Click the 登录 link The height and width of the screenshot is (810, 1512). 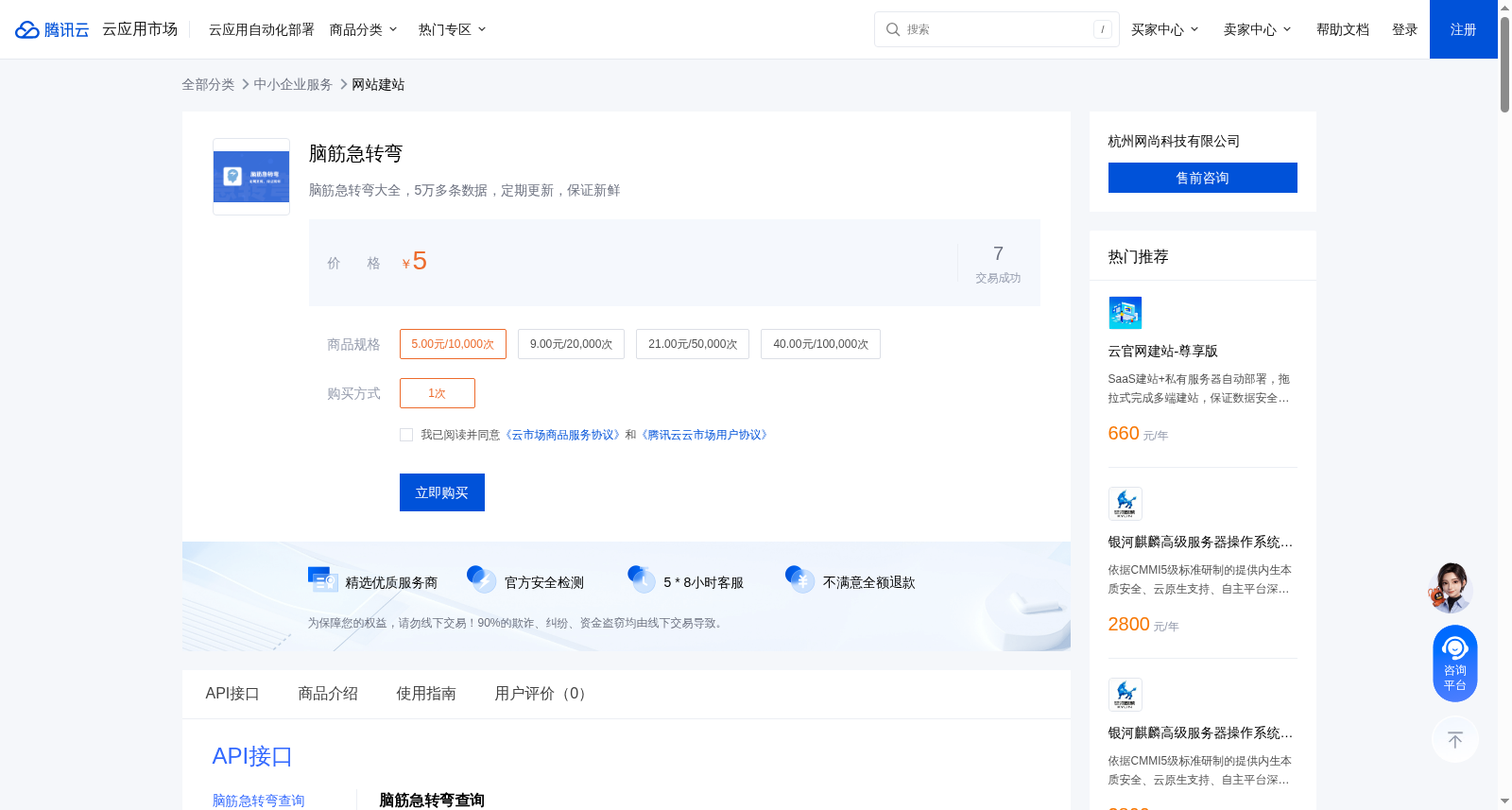[x=1405, y=29]
